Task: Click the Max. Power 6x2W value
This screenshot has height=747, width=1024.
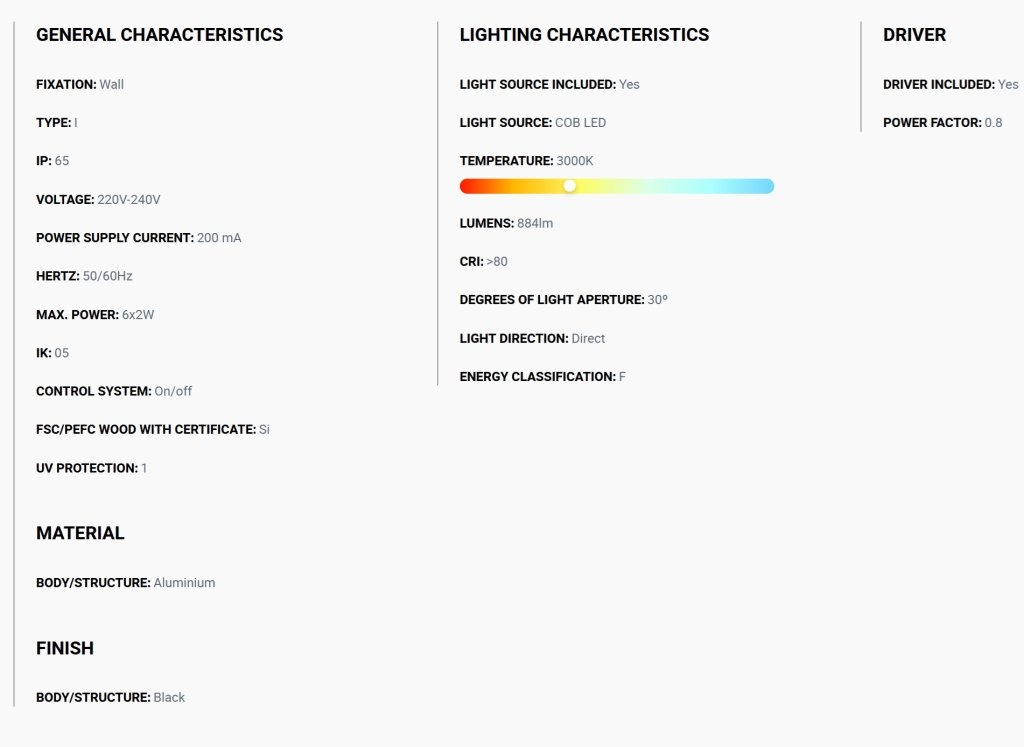Action: [138, 315]
